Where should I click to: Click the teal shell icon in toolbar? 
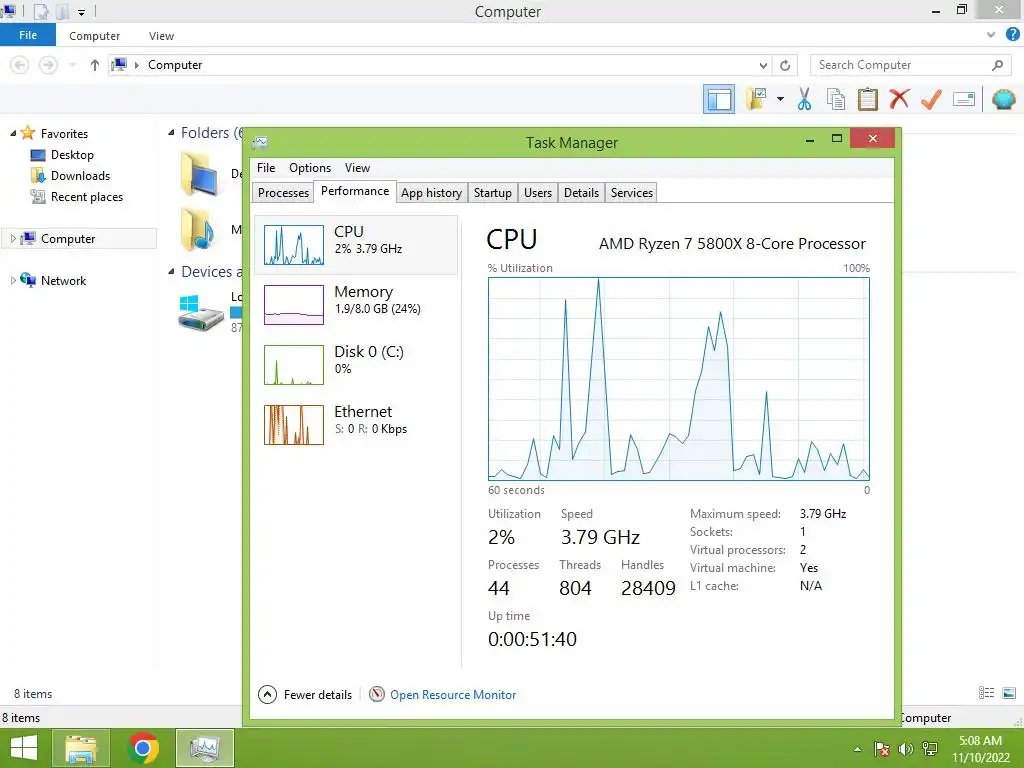point(1003,99)
